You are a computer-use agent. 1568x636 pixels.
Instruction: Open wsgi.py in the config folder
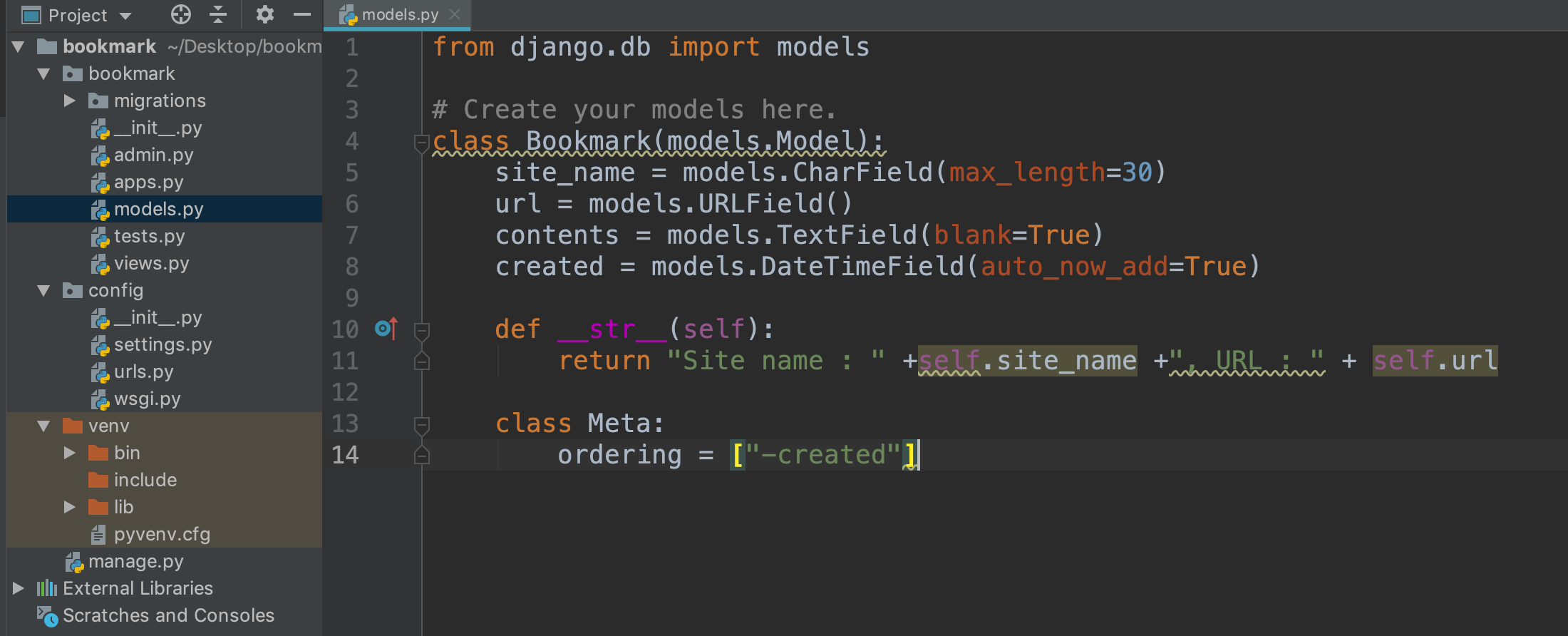(x=147, y=399)
